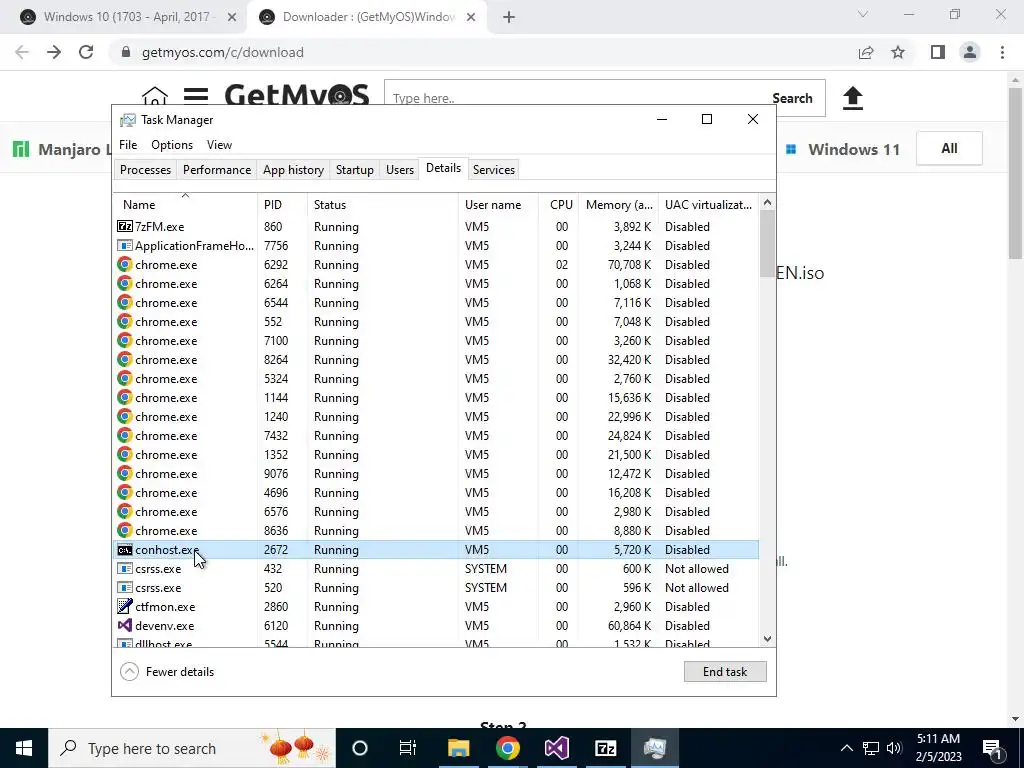This screenshot has width=1024, height=768.
Task: Click the ApplicationFrameHost process icon
Action: (125, 246)
